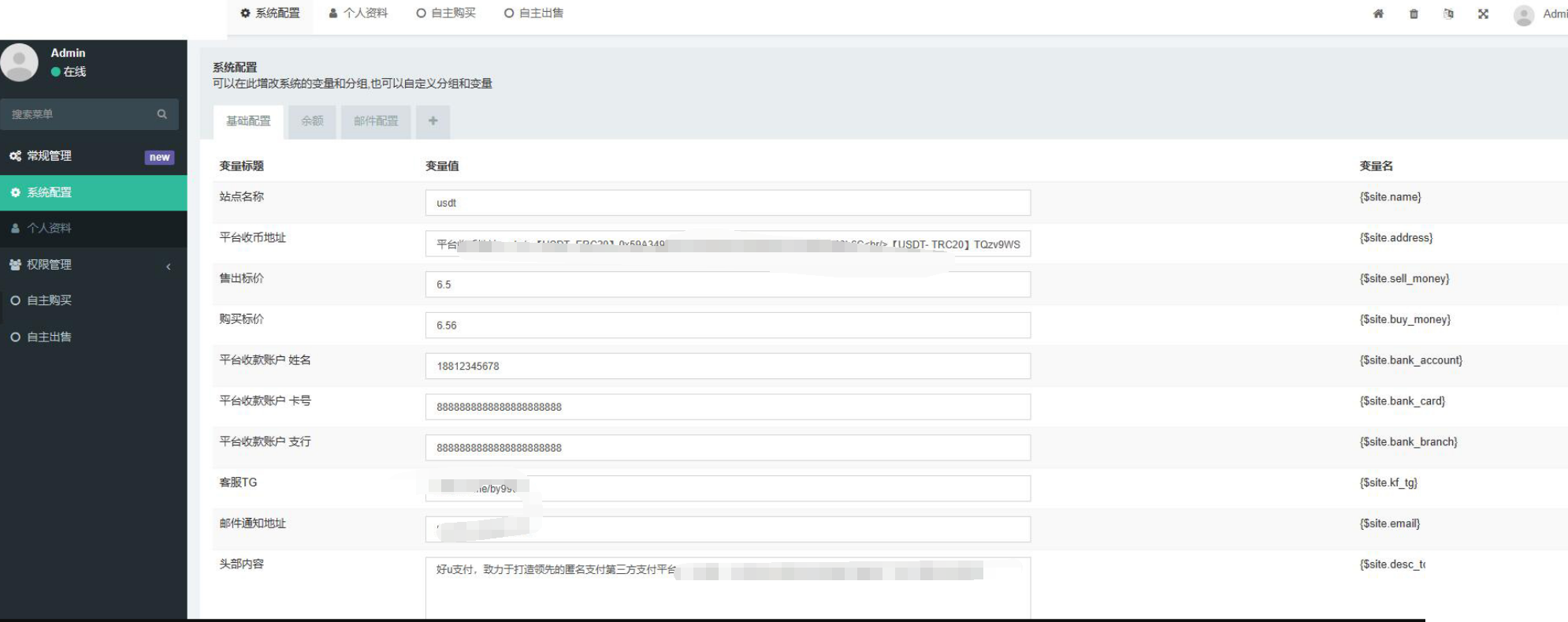Screen dimensions: 1568x622
Task: Click 平台收款账户 卡号 input field
Action: (728, 407)
